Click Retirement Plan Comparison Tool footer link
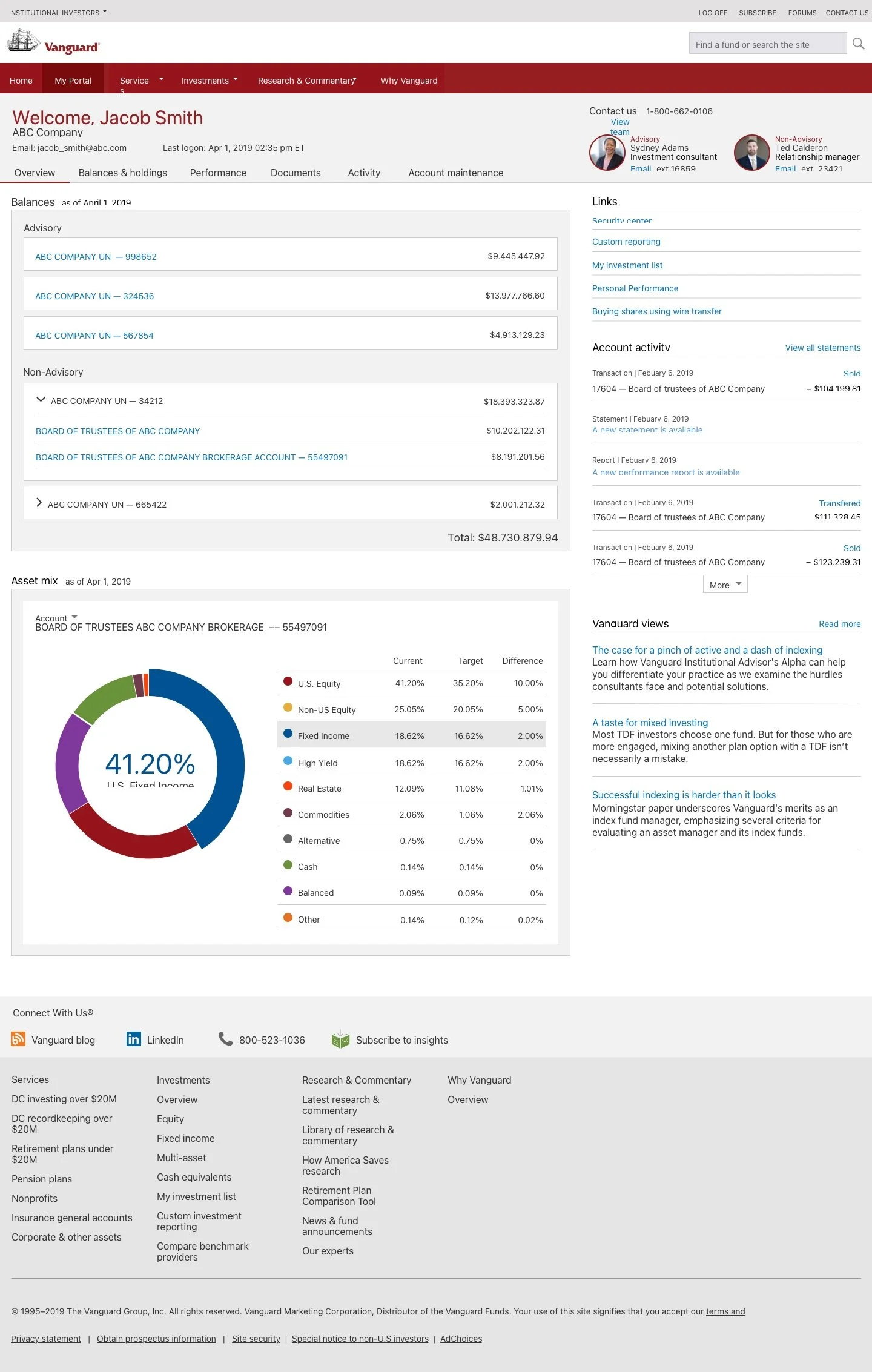The image size is (872, 1372). pyautogui.click(x=339, y=1196)
